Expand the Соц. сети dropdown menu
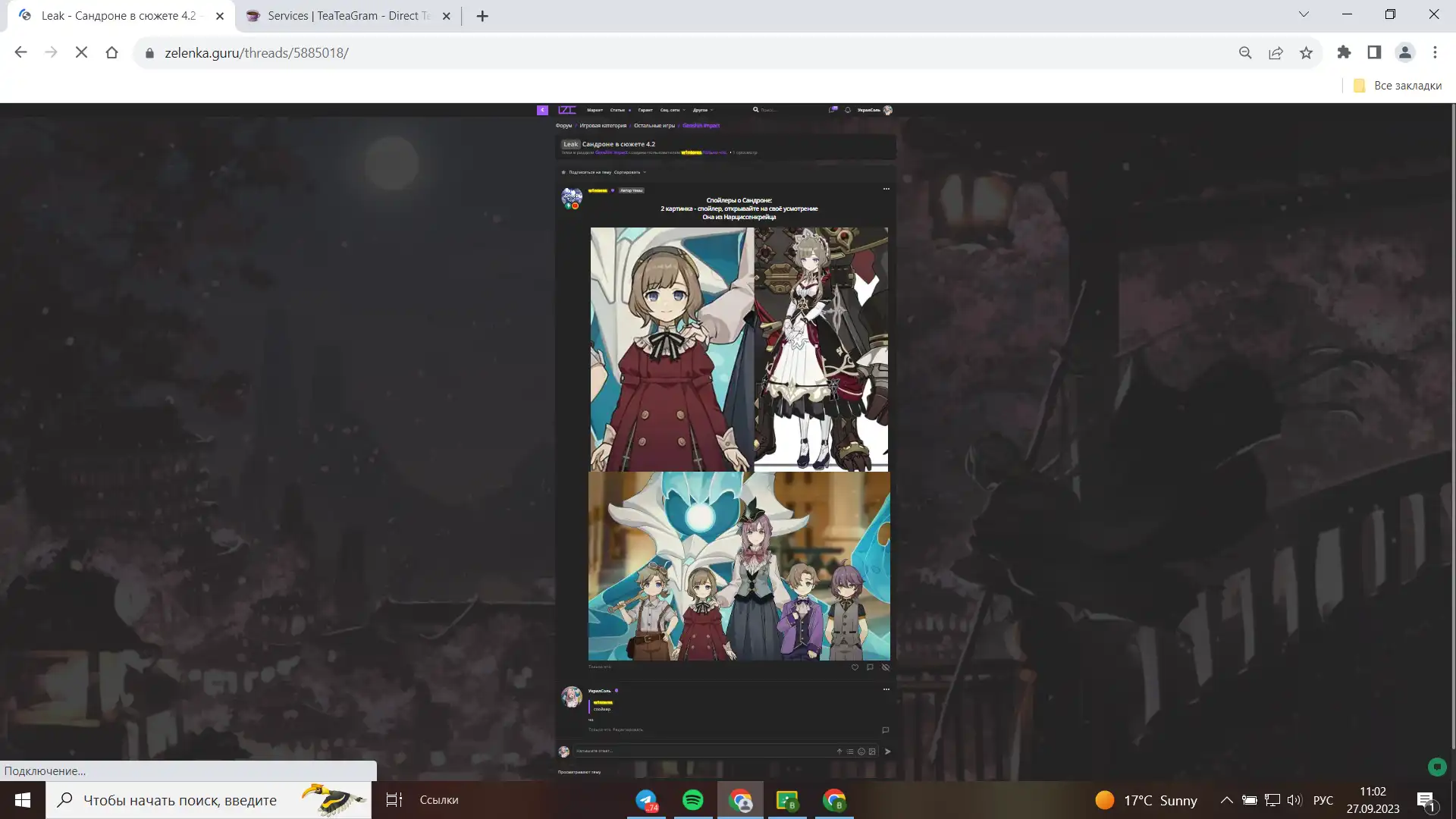This screenshot has height=819, width=1456. click(672, 110)
